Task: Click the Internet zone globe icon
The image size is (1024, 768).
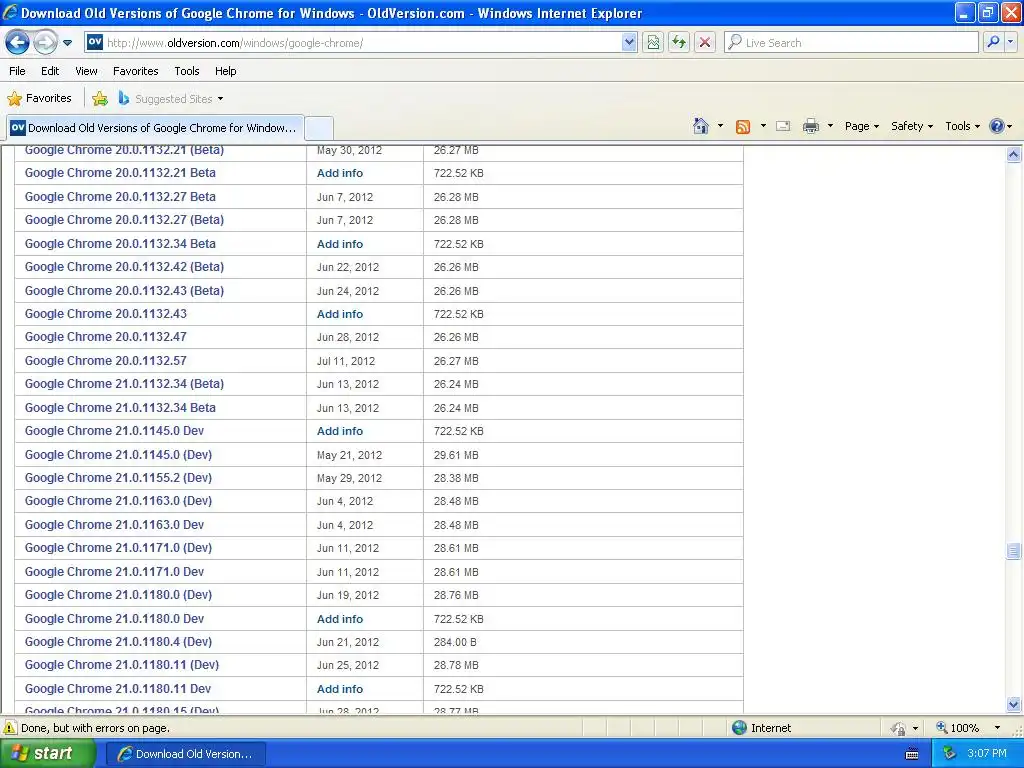Action: (739, 728)
